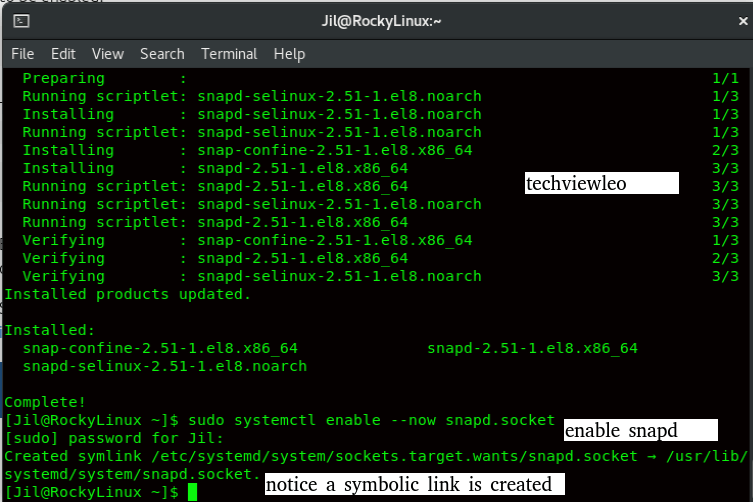This screenshot has height=502, width=753.
Task: Open the View menu
Action: pyautogui.click(x=108, y=54)
